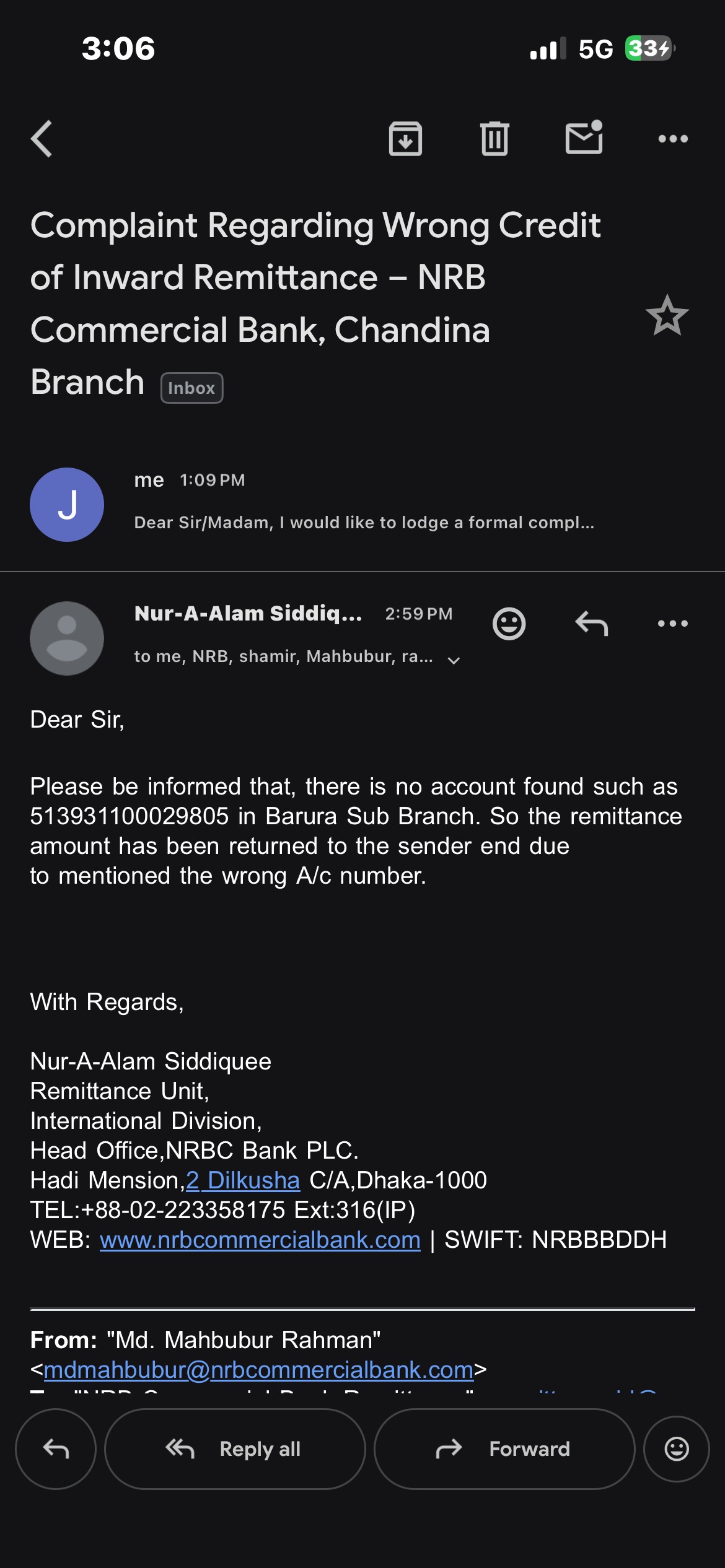Tap the gray sender avatar of Nur-A-Alam
Viewport: 725px width, 1568px height.
tap(67, 638)
